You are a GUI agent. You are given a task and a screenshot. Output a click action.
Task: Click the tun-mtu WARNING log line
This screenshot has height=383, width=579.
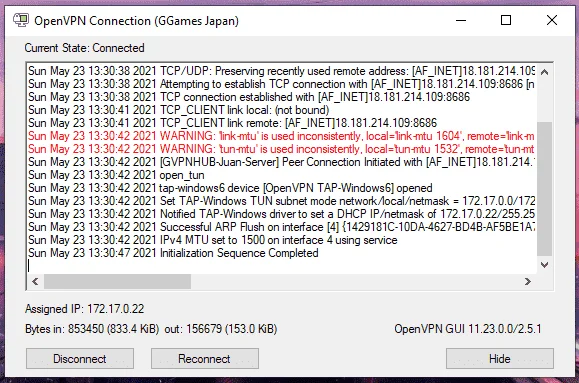(281, 149)
